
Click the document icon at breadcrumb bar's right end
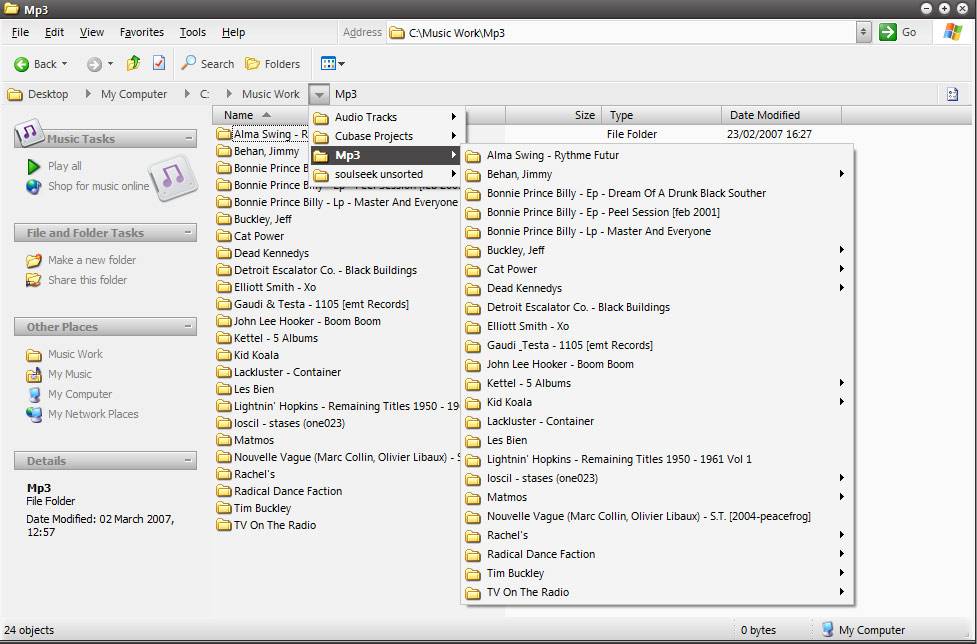coord(952,94)
